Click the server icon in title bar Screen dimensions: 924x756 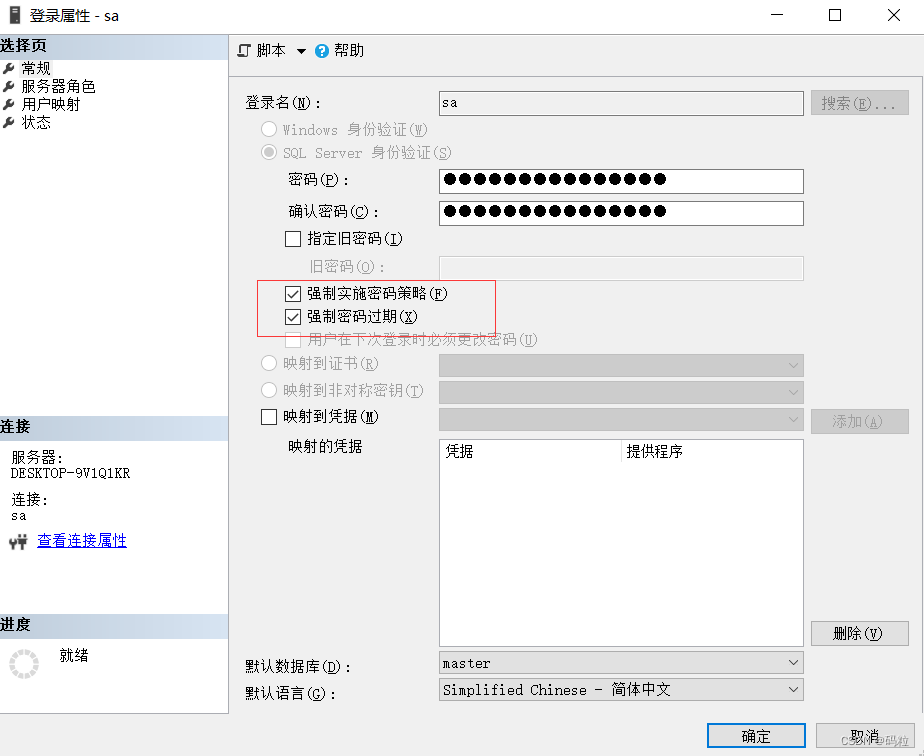15,15
